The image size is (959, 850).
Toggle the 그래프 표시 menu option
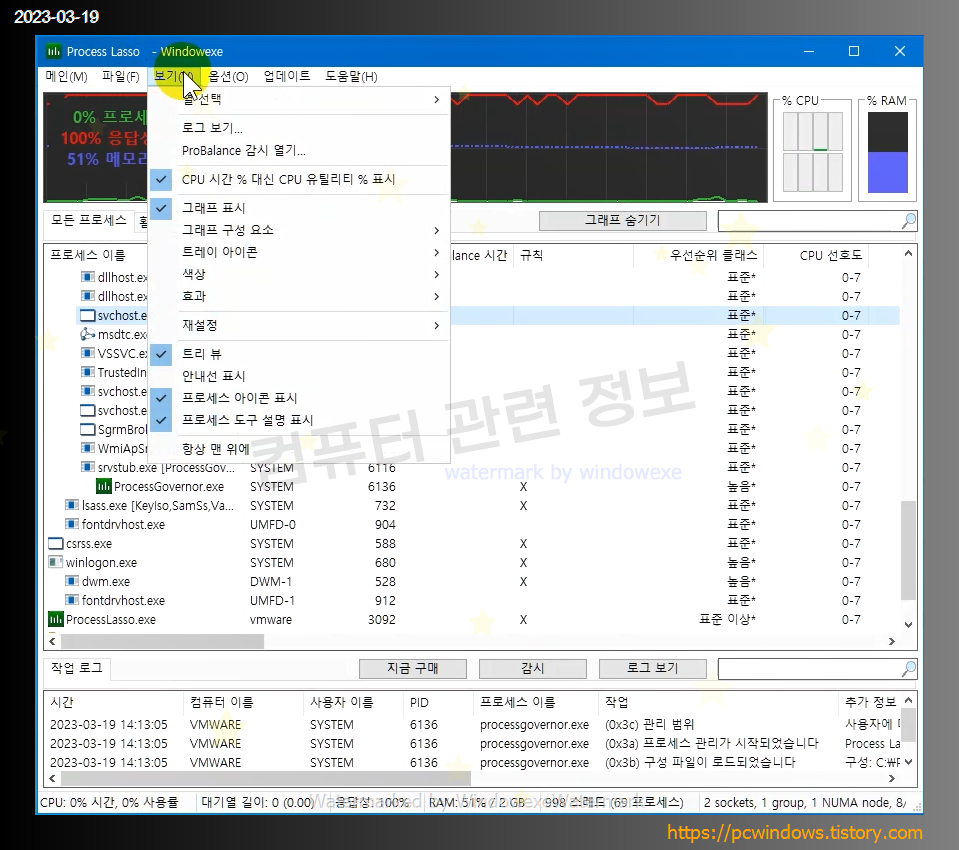click(x=300, y=208)
